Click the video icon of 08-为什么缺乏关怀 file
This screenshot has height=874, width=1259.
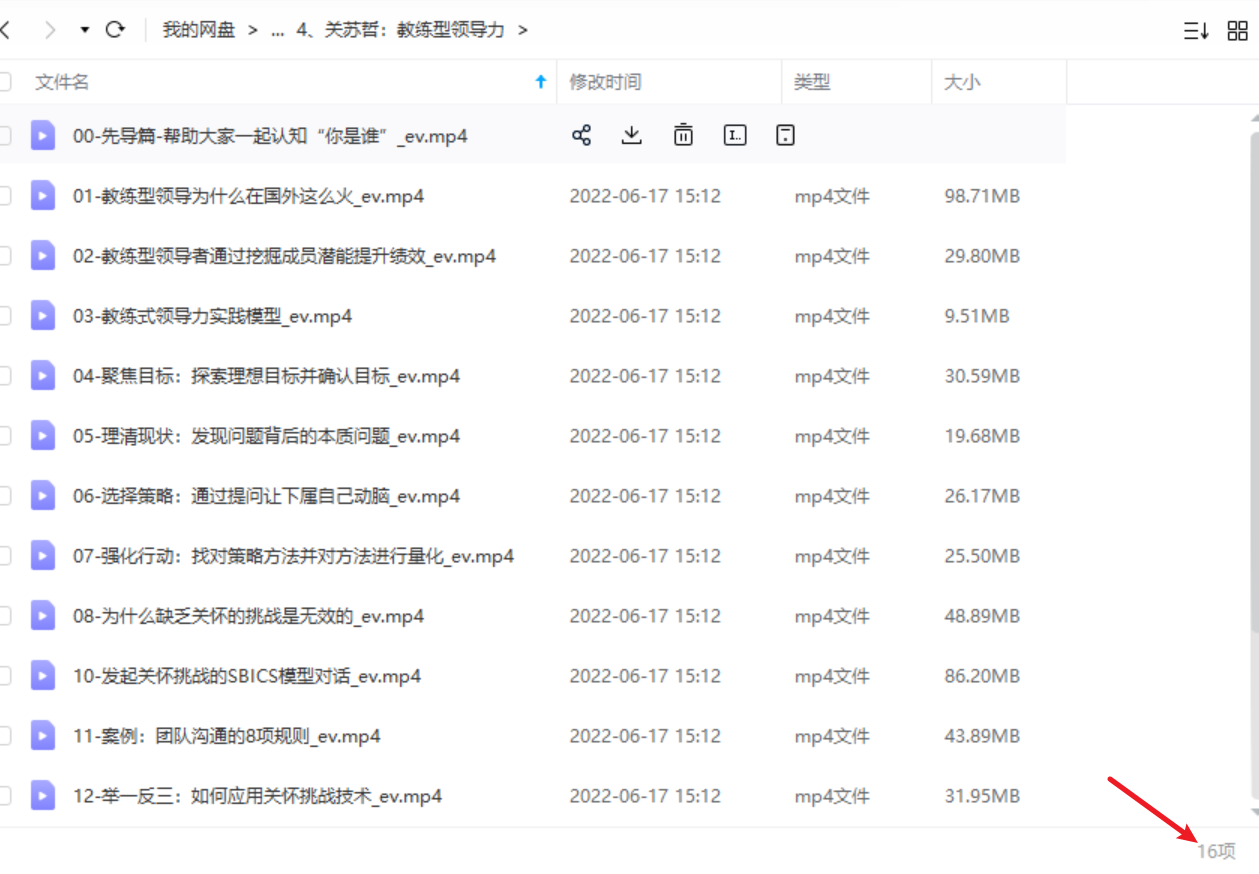[x=42, y=615]
